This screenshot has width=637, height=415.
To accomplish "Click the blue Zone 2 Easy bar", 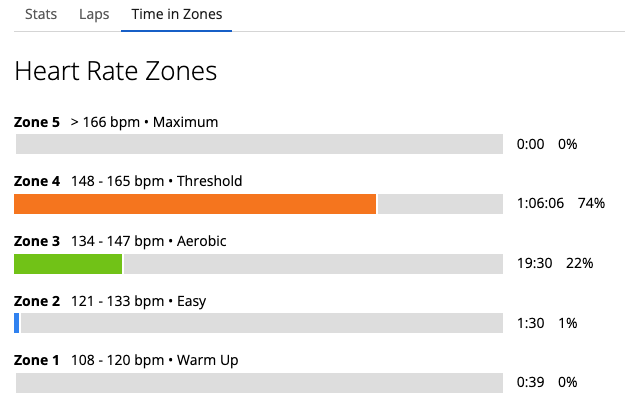I will tap(17, 323).
